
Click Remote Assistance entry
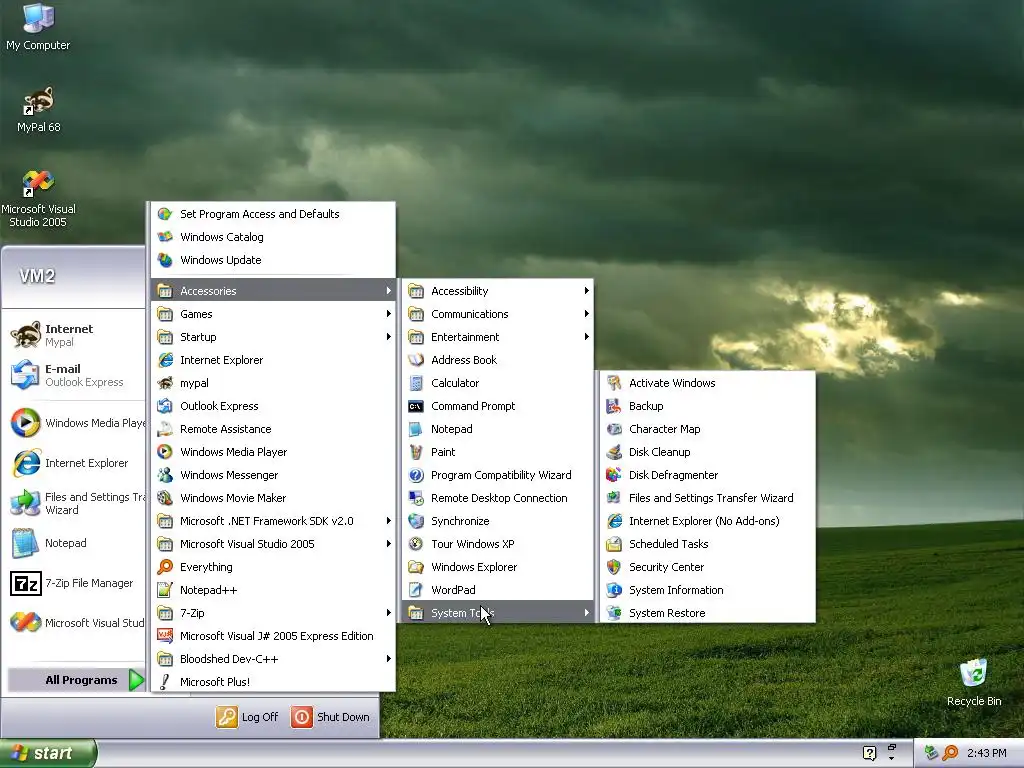[273, 429]
